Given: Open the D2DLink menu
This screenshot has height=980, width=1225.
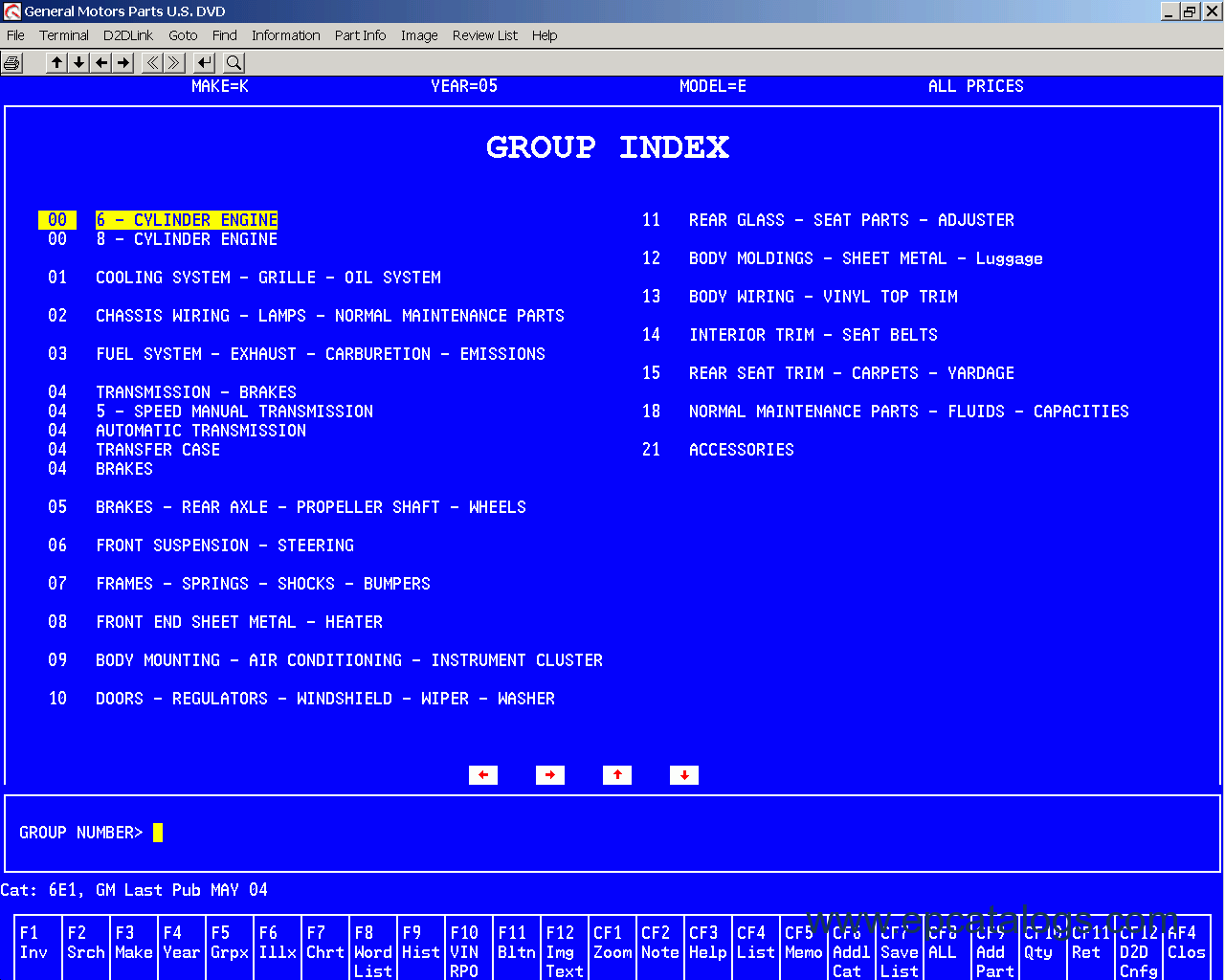Looking at the screenshot, I should click(128, 35).
